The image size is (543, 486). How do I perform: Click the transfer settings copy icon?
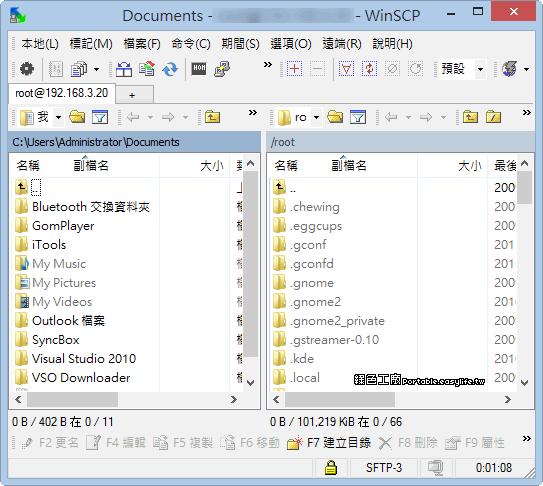click(79, 69)
